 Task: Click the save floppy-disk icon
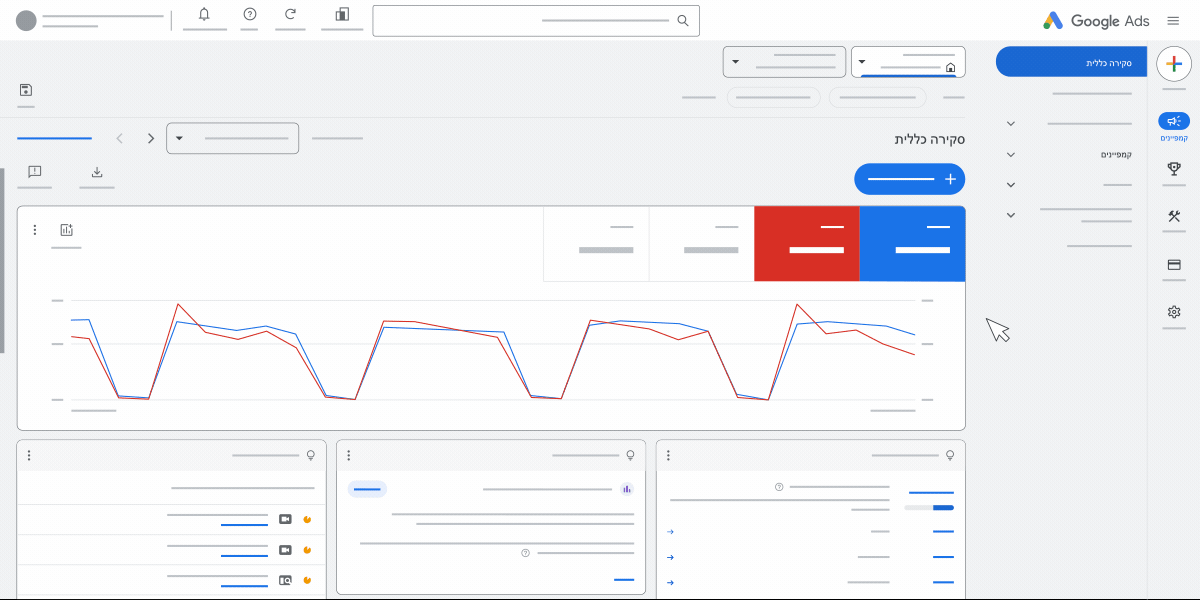click(x=26, y=90)
